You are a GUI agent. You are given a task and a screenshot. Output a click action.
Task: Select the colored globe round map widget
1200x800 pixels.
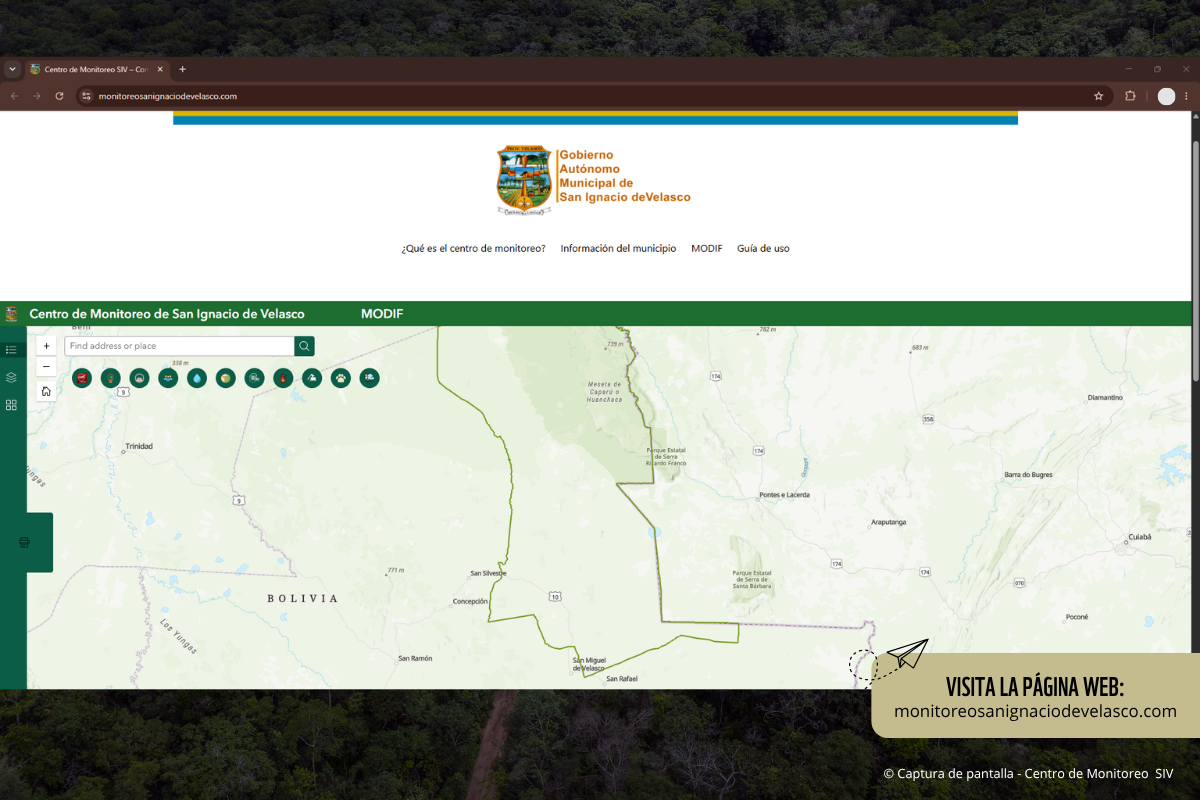(226, 378)
